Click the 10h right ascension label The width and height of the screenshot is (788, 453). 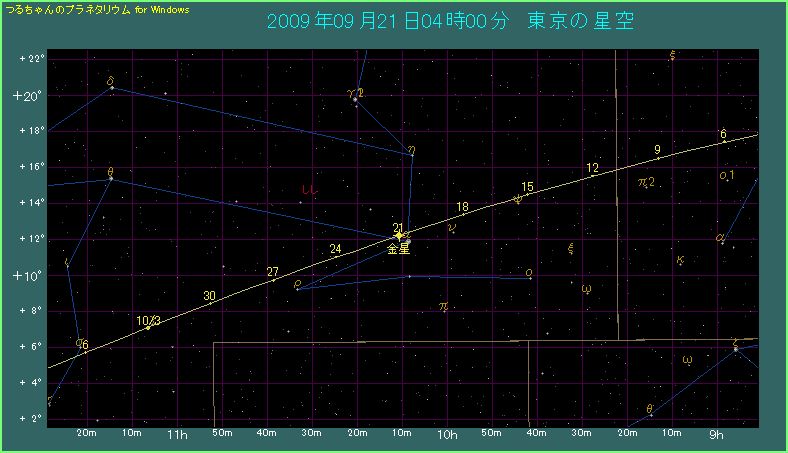click(x=446, y=435)
